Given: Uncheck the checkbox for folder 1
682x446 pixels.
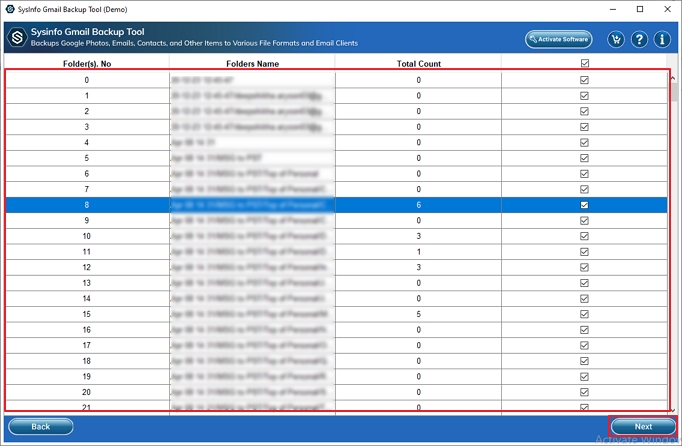Looking at the screenshot, I should (x=584, y=96).
